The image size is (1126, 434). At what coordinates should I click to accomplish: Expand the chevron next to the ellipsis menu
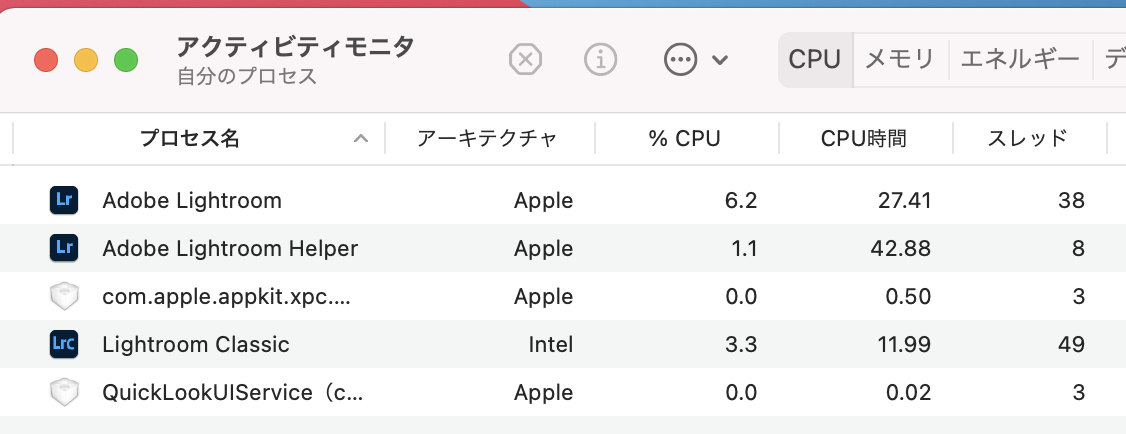click(720, 60)
